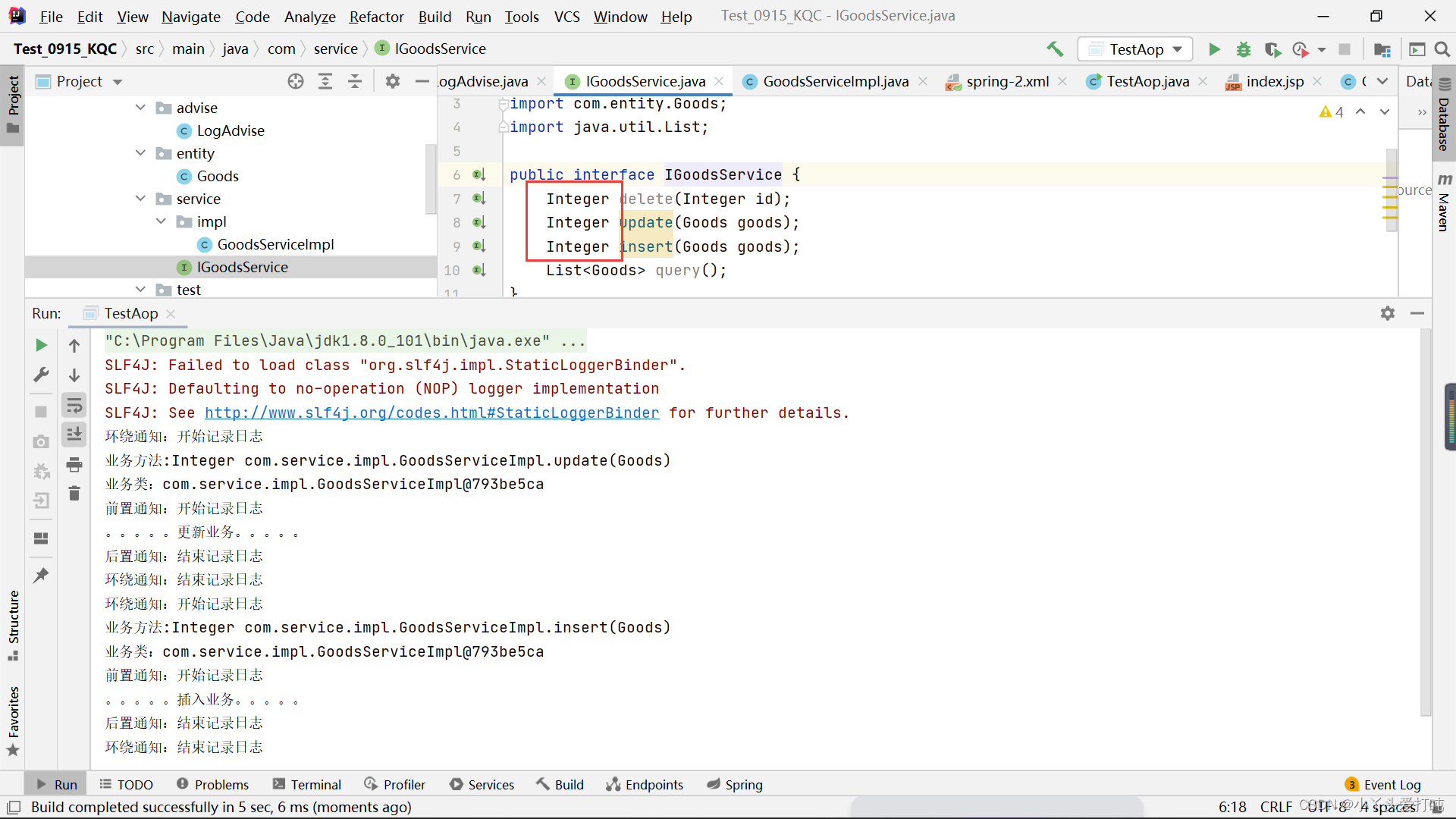Select the spring-2.xml editor tab
The width and height of the screenshot is (1456, 819).
point(1007,80)
